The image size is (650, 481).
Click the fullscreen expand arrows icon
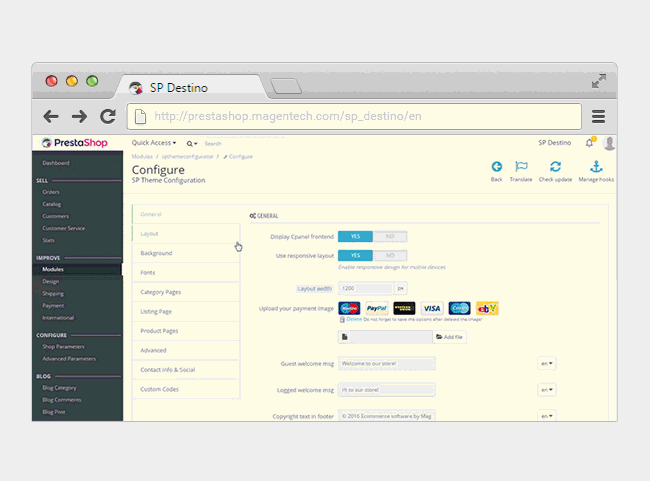click(x=599, y=81)
